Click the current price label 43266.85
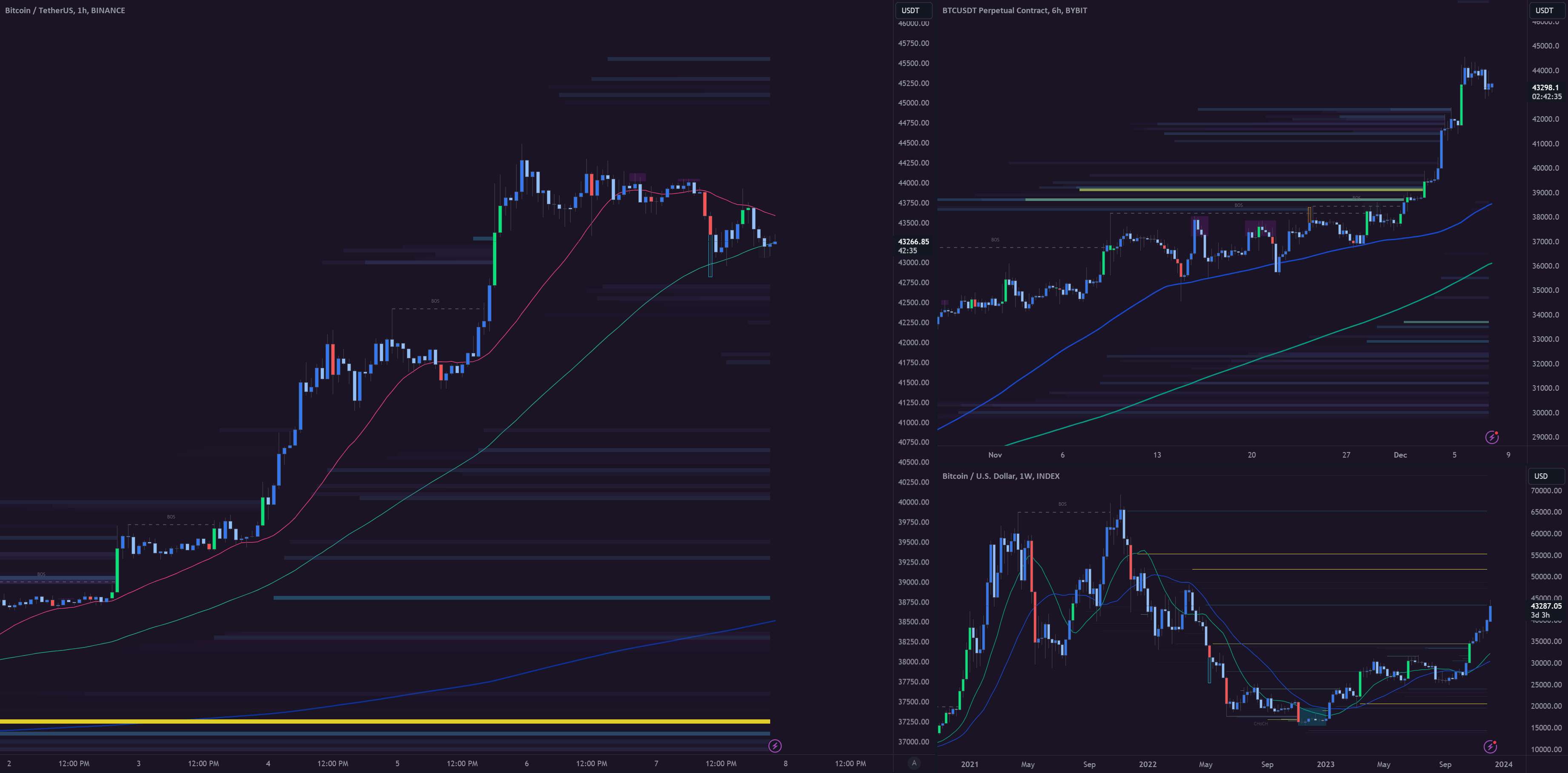 tap(913, 242)
